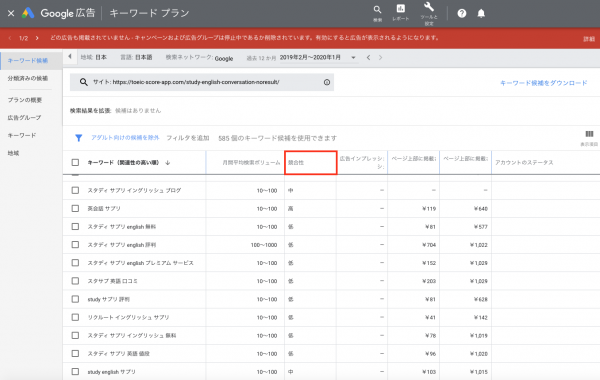Open the 2019年2月〜2020年1月 date range dropdown
Screen dimensions: 600x380
317,57
